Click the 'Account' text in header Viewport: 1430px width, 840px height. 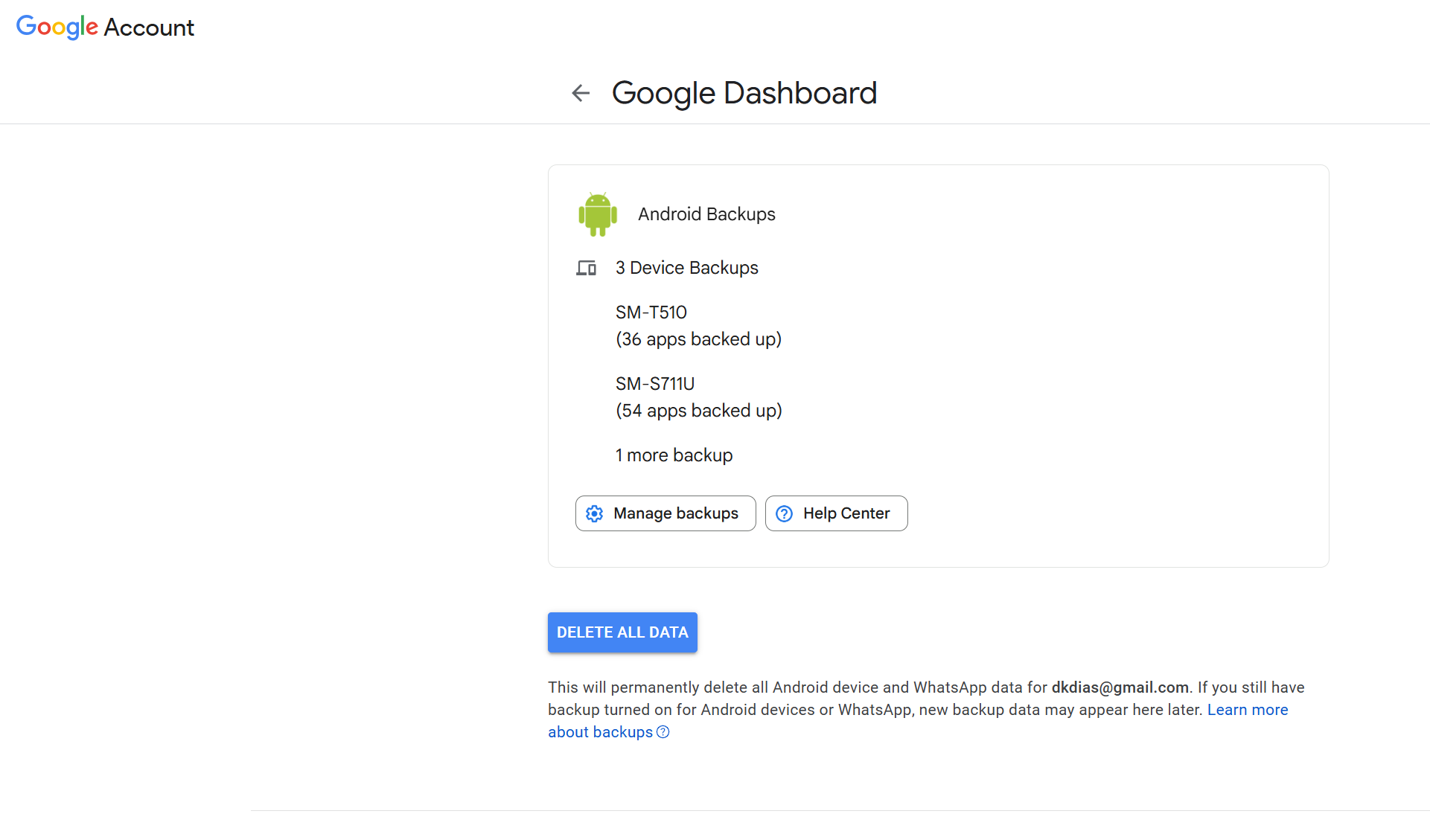149,28
